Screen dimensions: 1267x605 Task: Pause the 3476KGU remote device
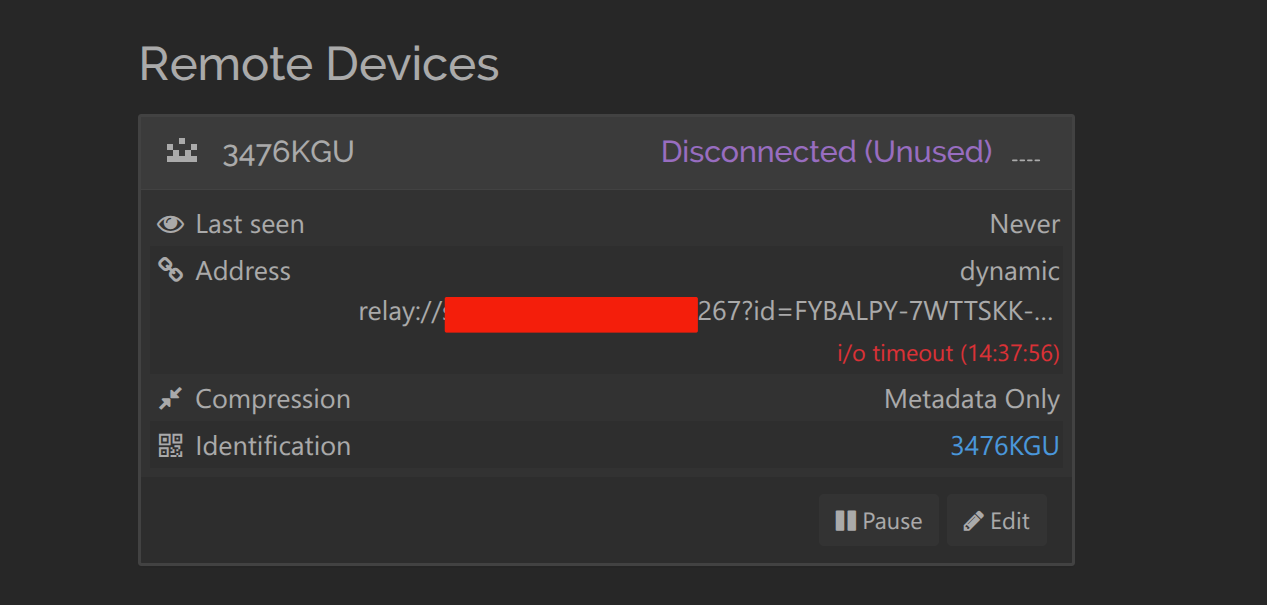click(878, 521)
